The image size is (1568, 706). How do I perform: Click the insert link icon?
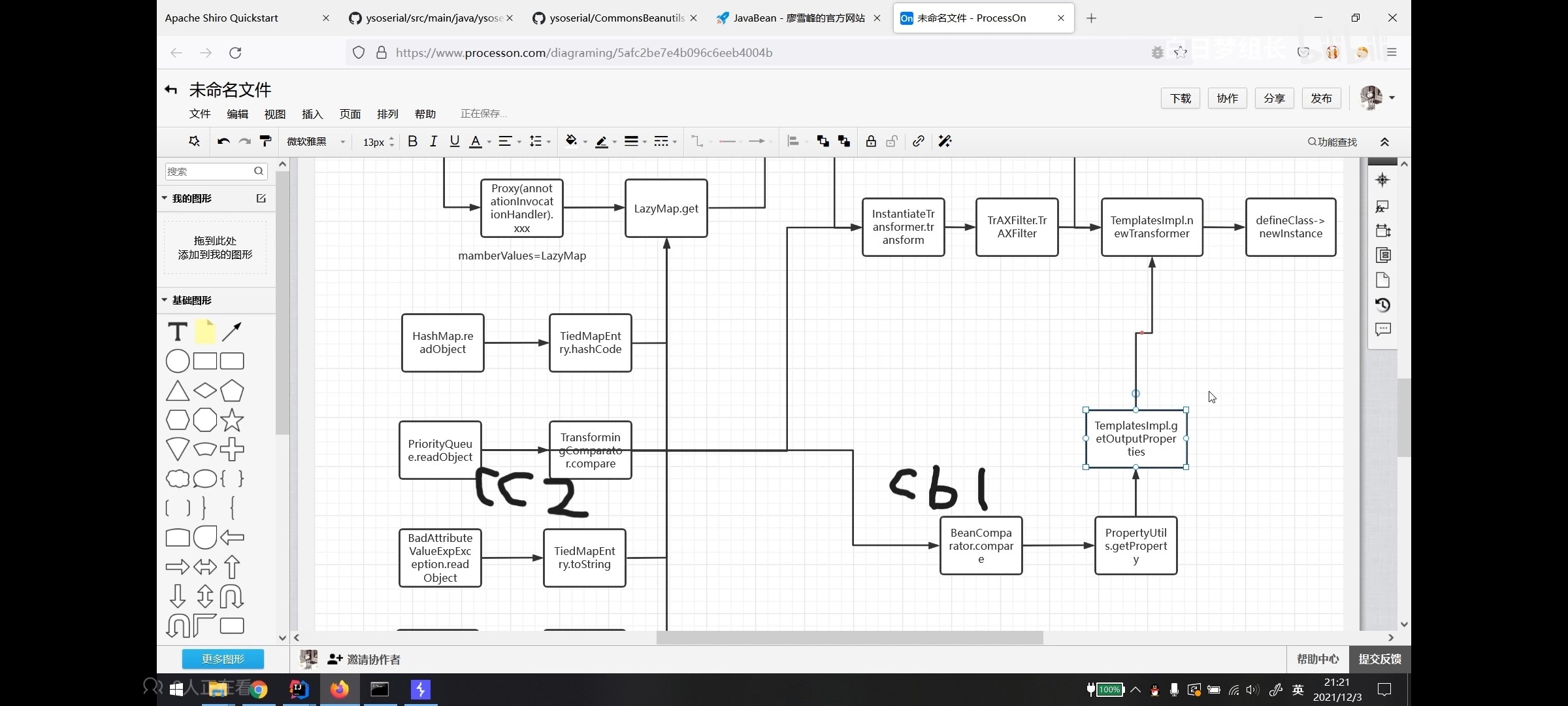click(x=918, y=141)
